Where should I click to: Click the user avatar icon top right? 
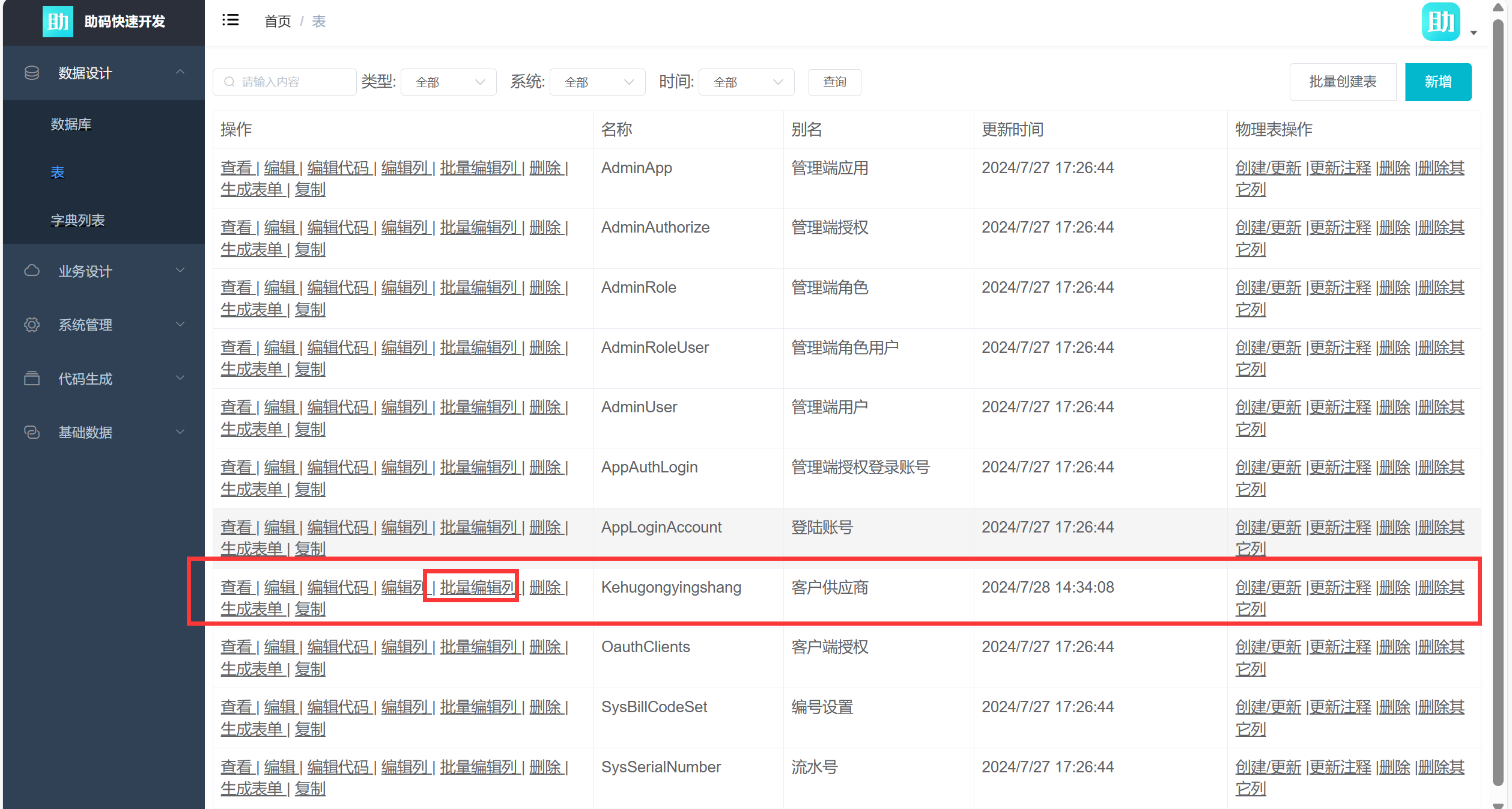click(x=1440, y=22)
